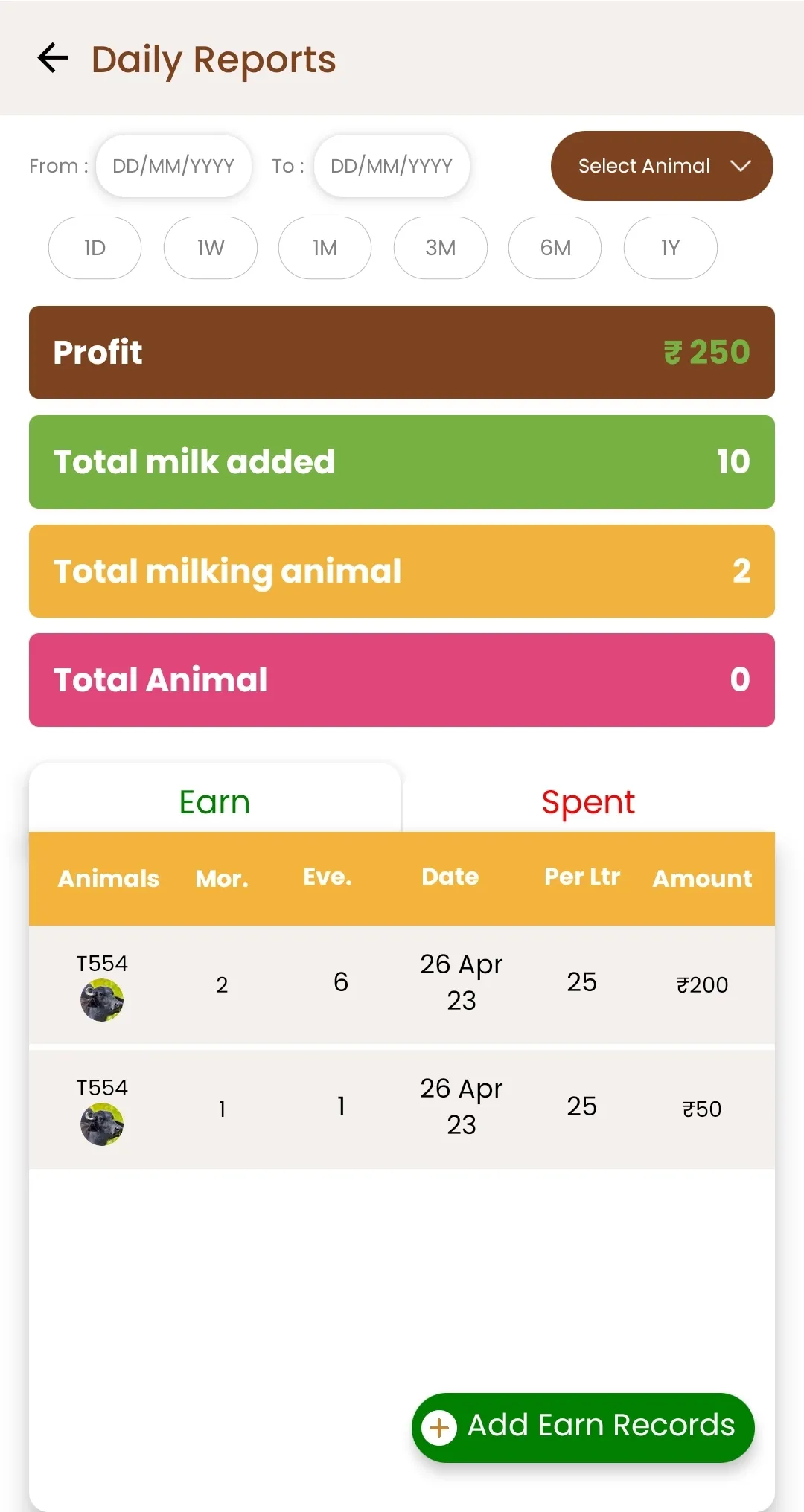This screenshot has width=804, height=1512.
Task: Select the 1M range filter
Action: 325,248
